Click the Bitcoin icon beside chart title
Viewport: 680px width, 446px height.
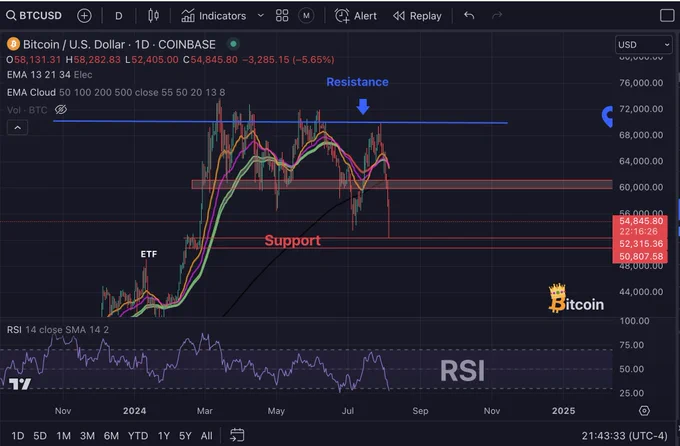13,44
